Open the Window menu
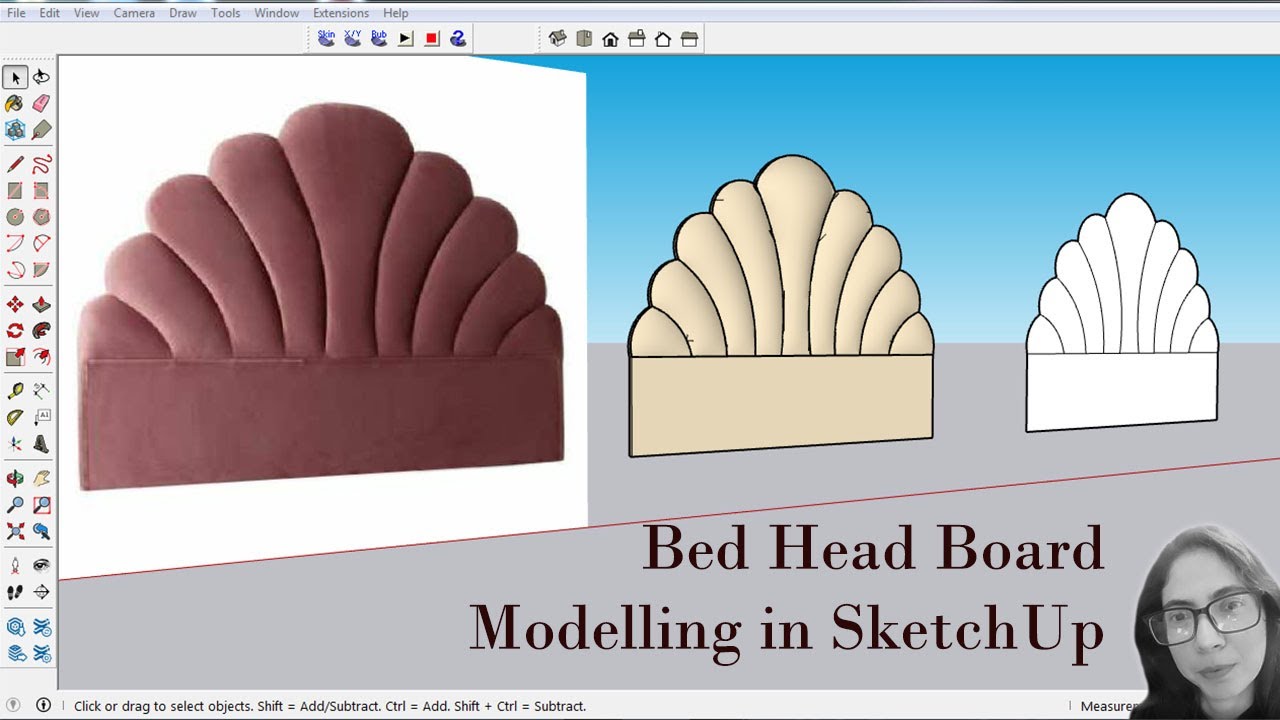Viewport: 1280px width, 720px height. [277, 13]
